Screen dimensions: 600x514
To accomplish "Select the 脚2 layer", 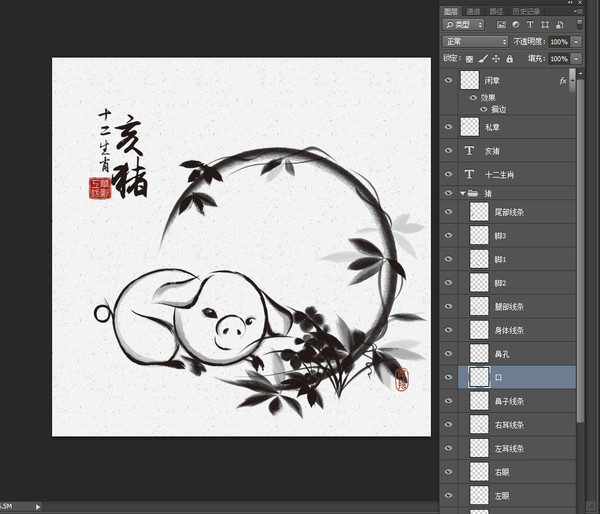I will point(517,283).
